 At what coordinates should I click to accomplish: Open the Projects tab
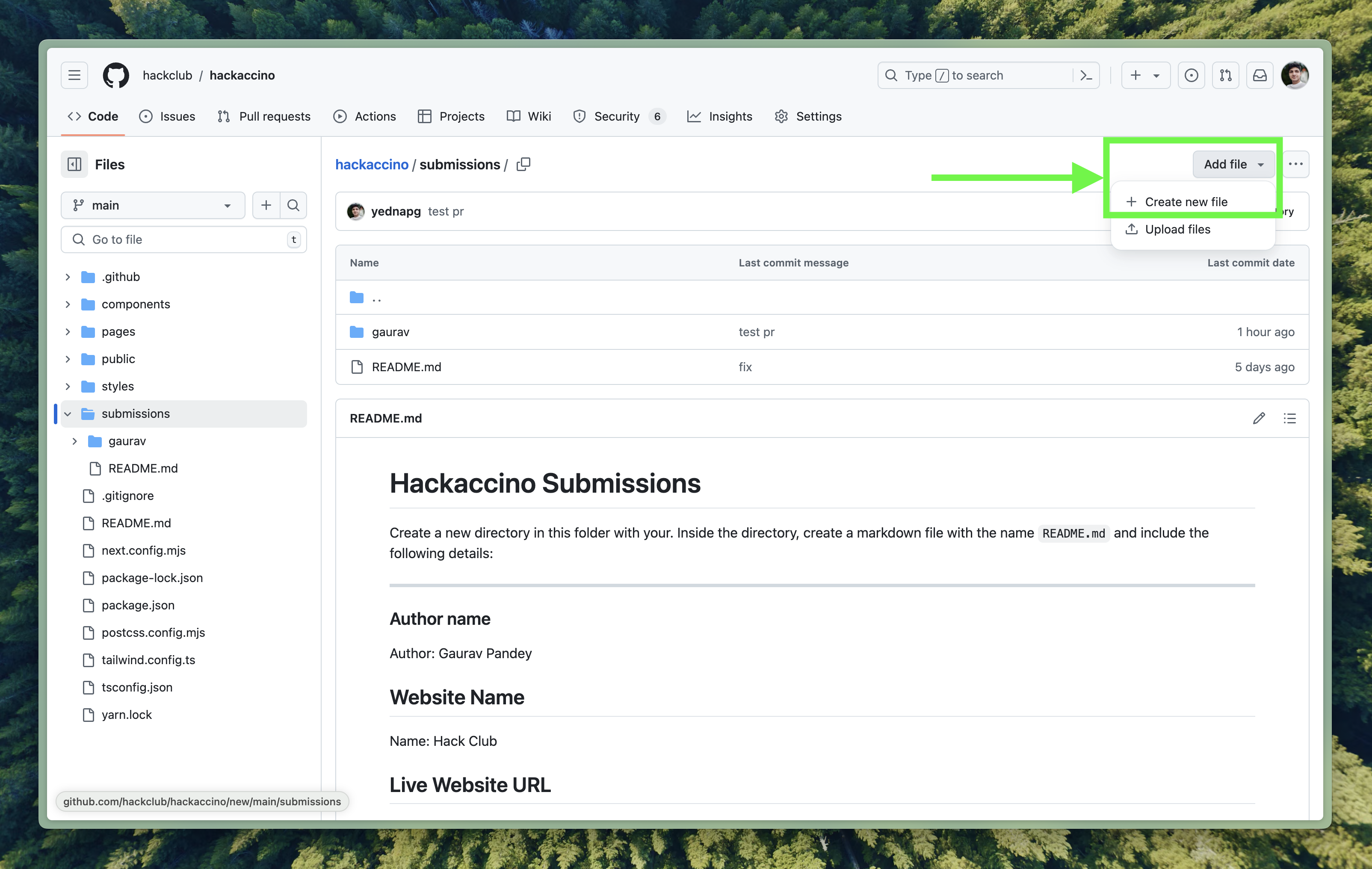click(x=451, y=116)
